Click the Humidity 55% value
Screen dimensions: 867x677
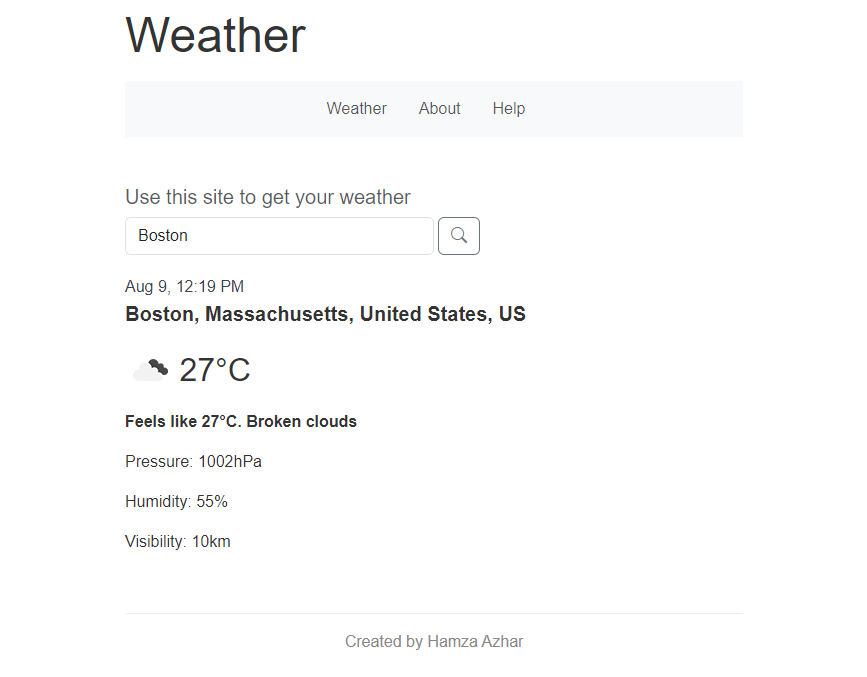[x=176, y=501]
